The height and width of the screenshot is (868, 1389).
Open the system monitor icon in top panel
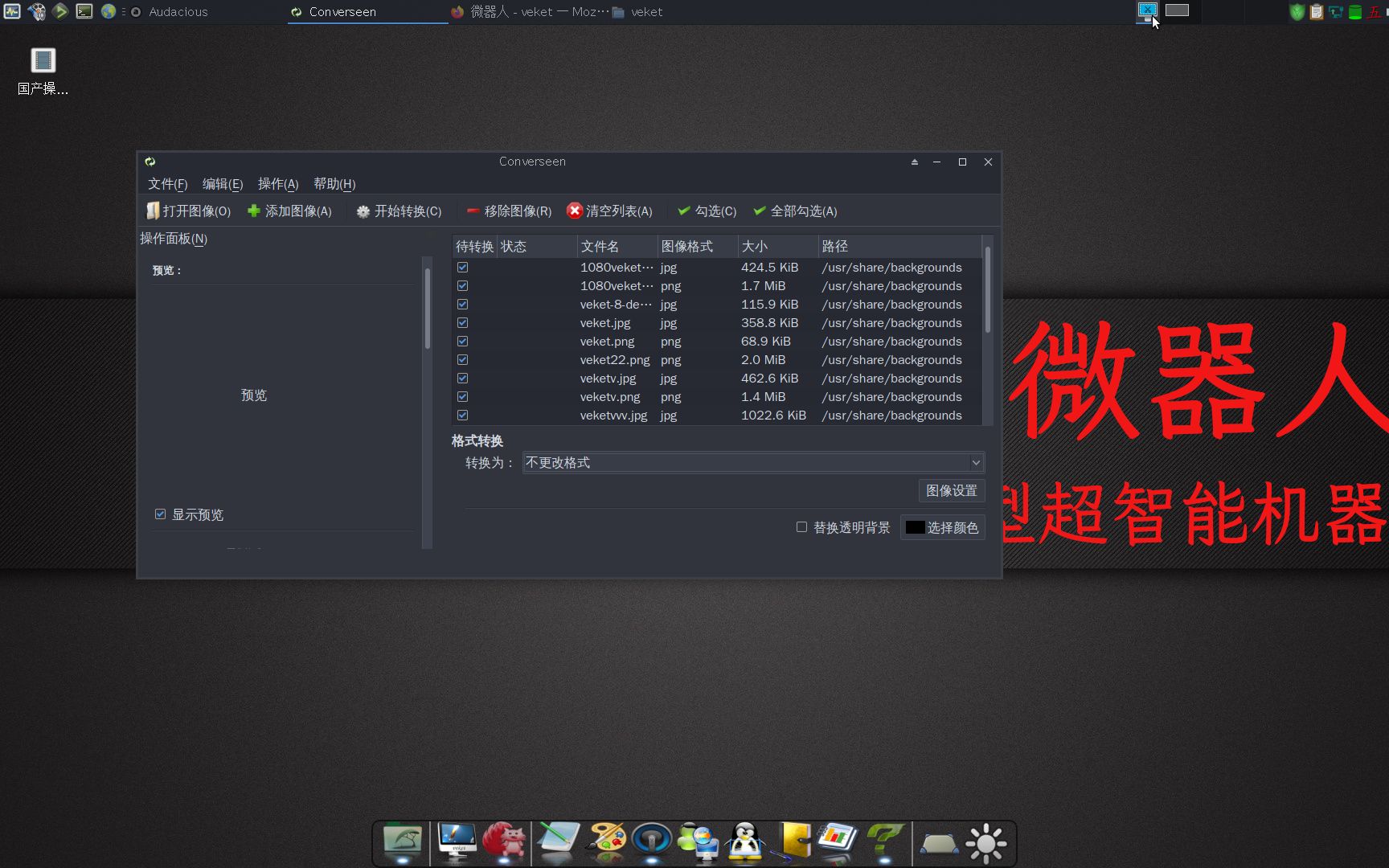point(12,11)
